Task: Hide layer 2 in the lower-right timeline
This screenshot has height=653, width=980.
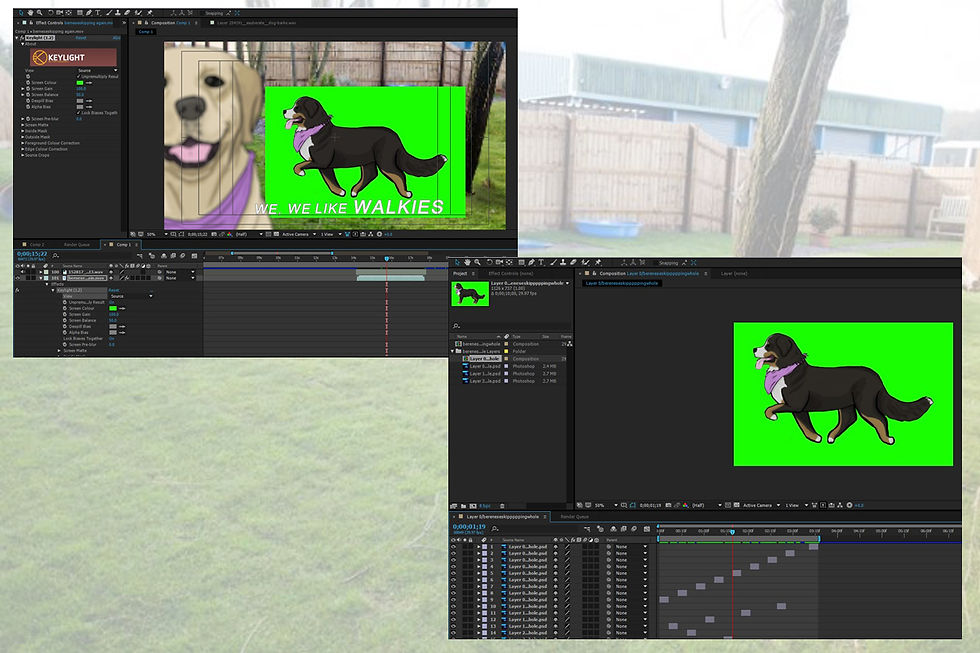Action: (x=453, y=553)
